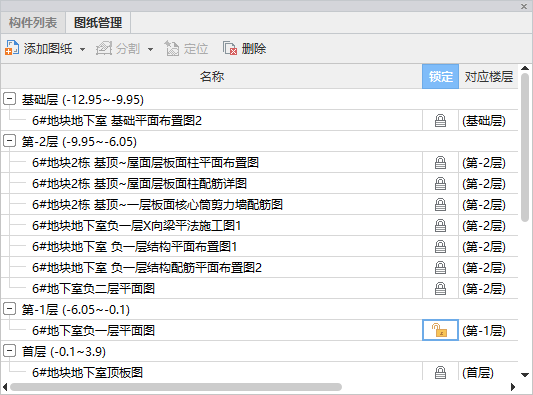This screenshot has height=395, width=533.
Task: Toggle lock for 负一层X向梁平法施工图1 row
Action: pyautogui.click(x=440, y=225)
